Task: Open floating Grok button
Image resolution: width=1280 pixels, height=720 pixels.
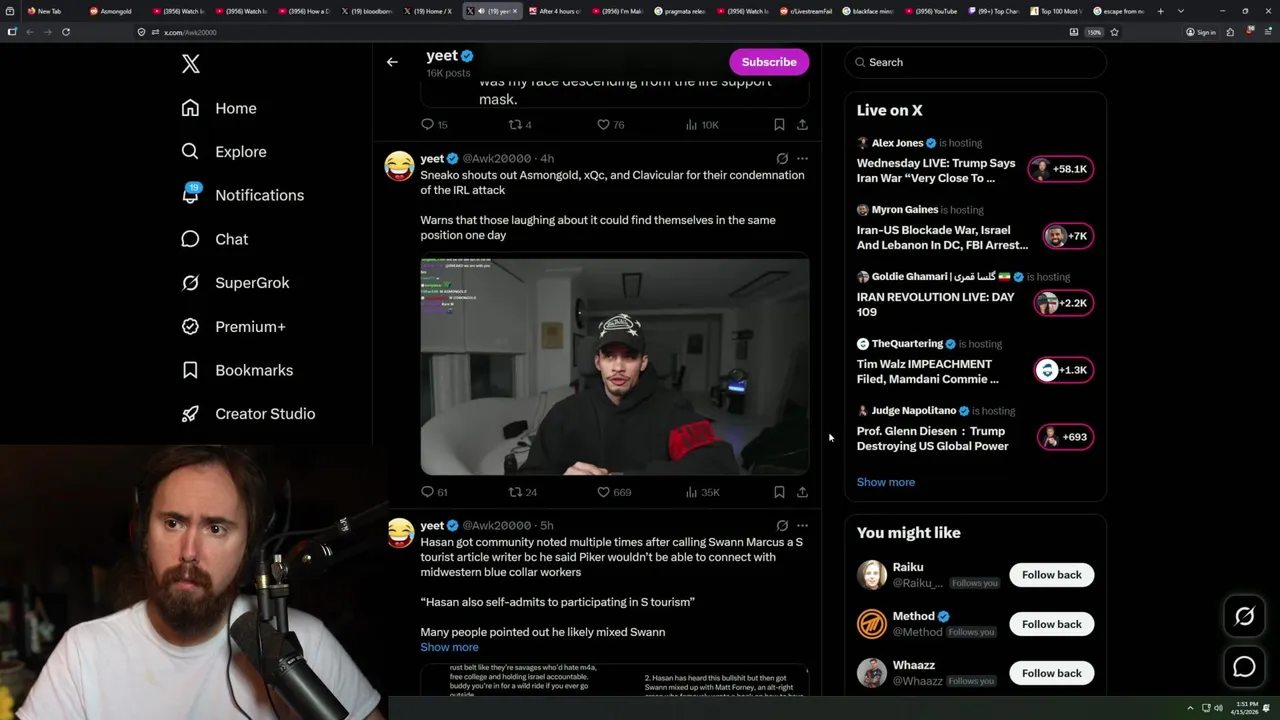Action: (x=1244, y=617)
